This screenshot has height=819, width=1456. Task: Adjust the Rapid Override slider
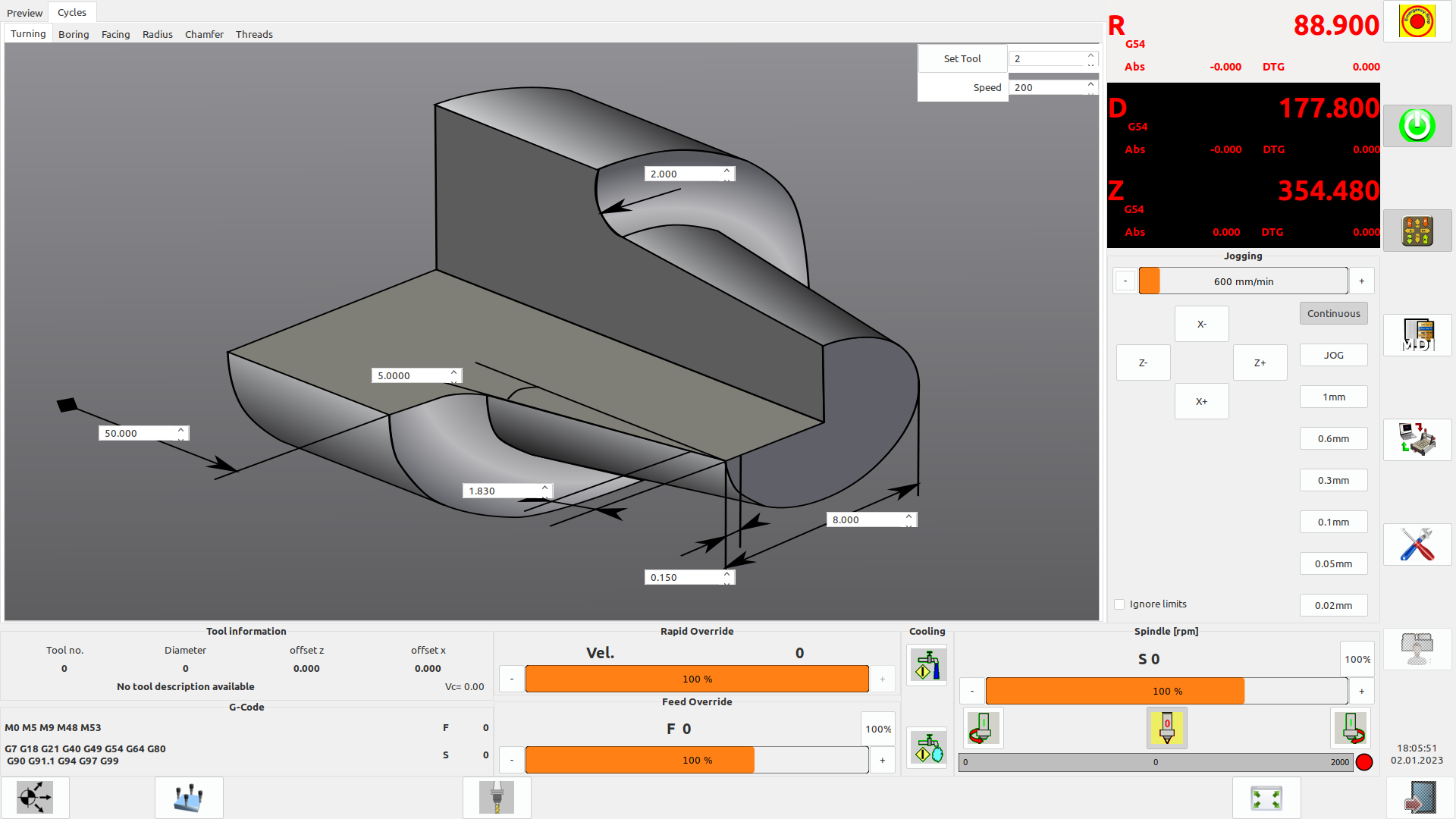[x=697, y=679]
